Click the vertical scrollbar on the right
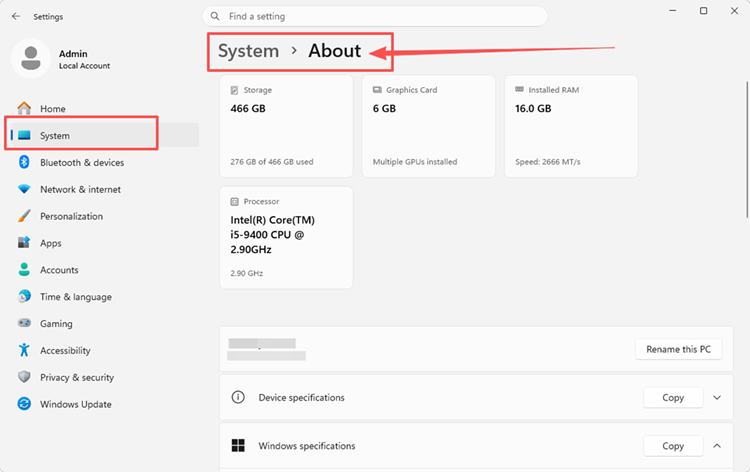Screen dimensions: 750x472 (x=747, y=149)
